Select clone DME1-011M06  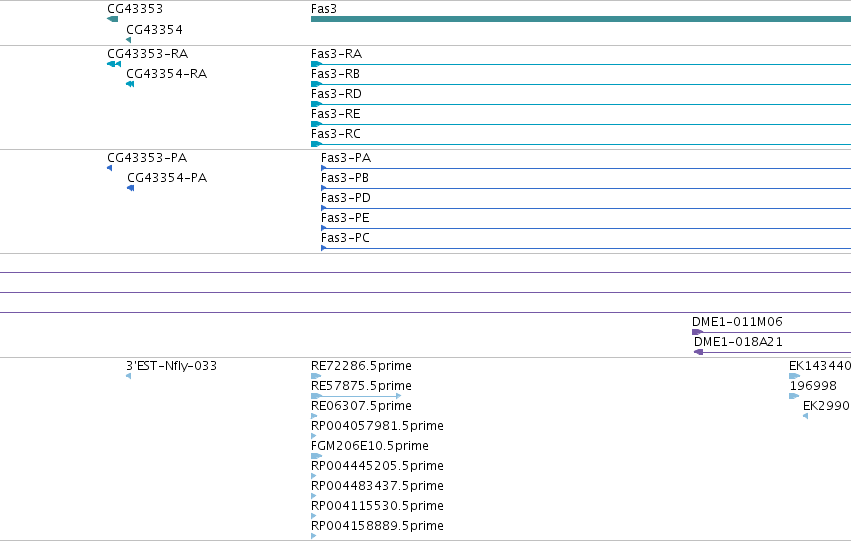[737, 322]
